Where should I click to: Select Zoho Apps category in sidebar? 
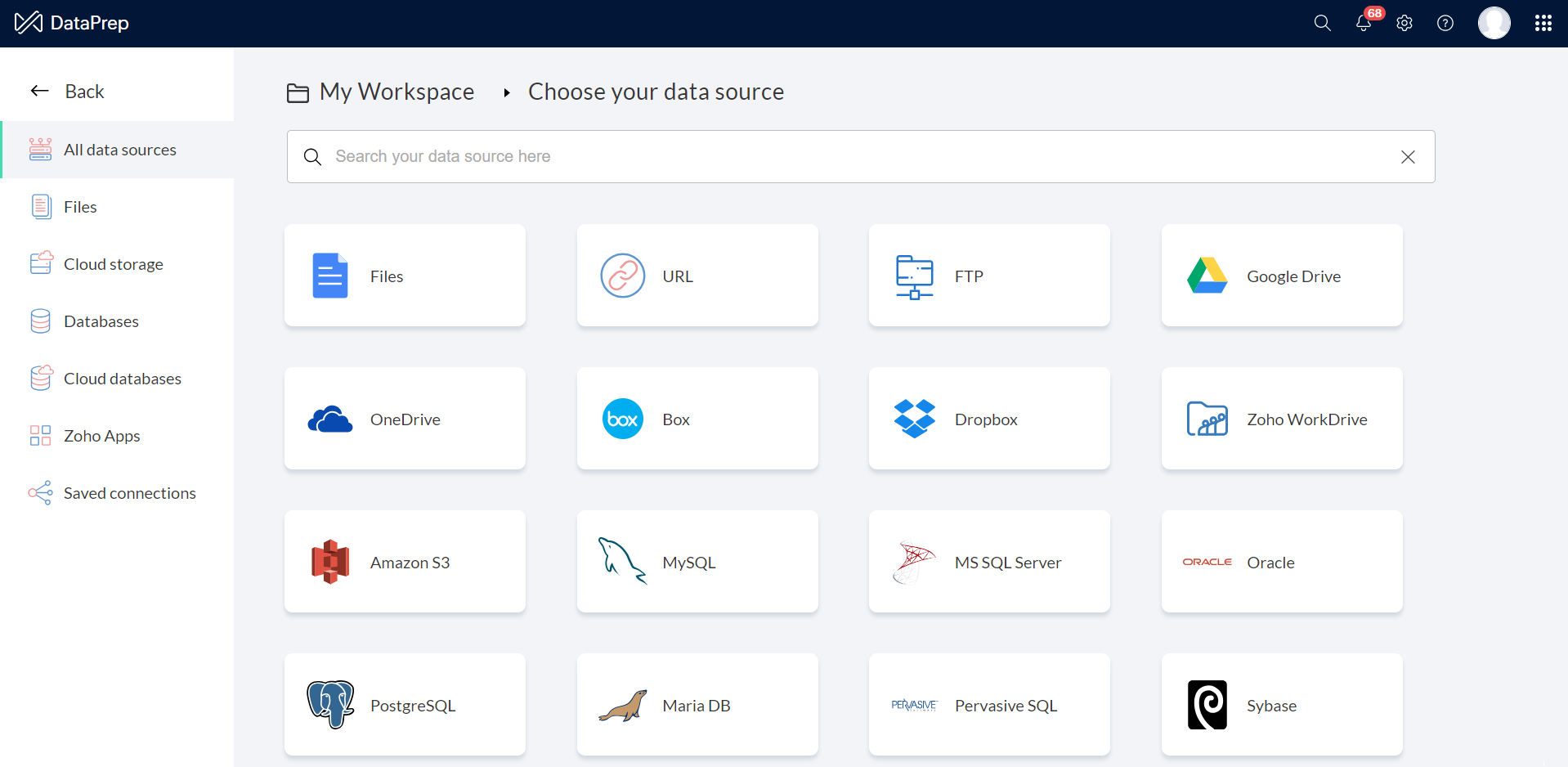click(118, 436)
